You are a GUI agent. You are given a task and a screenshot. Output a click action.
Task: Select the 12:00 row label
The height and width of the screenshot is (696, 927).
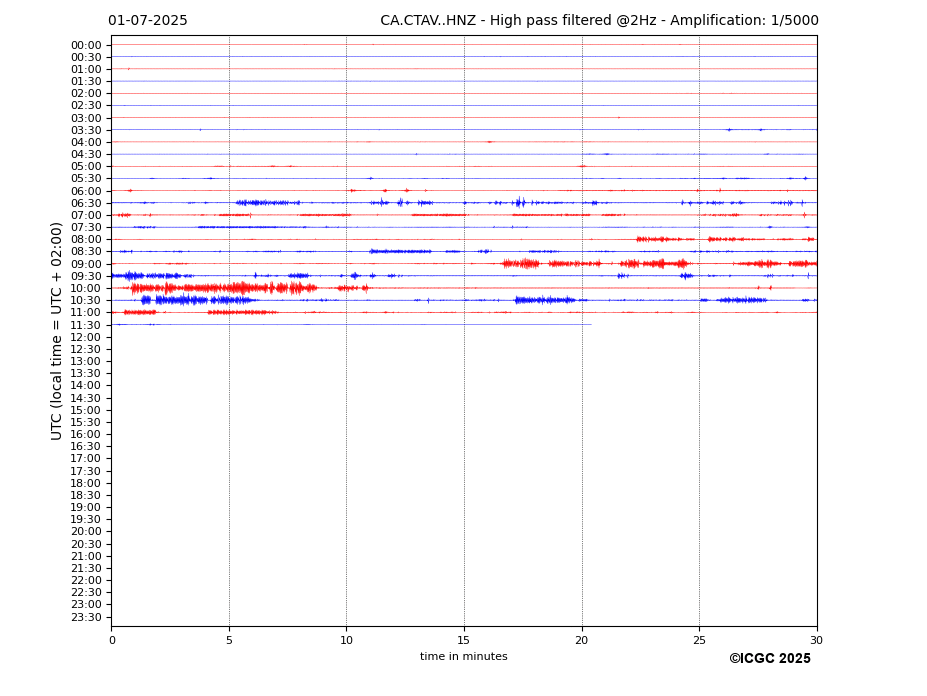pos(86,337)
